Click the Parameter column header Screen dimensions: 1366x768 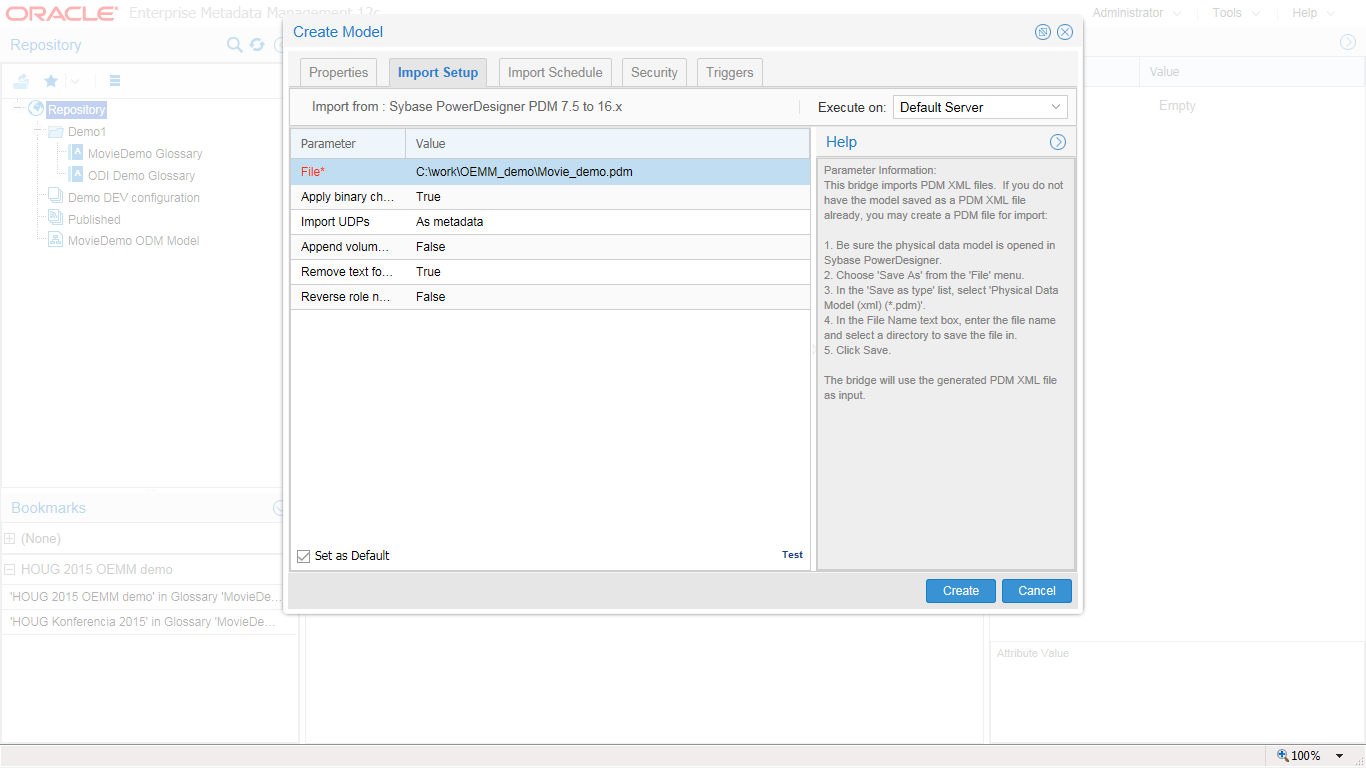(348, 144)
